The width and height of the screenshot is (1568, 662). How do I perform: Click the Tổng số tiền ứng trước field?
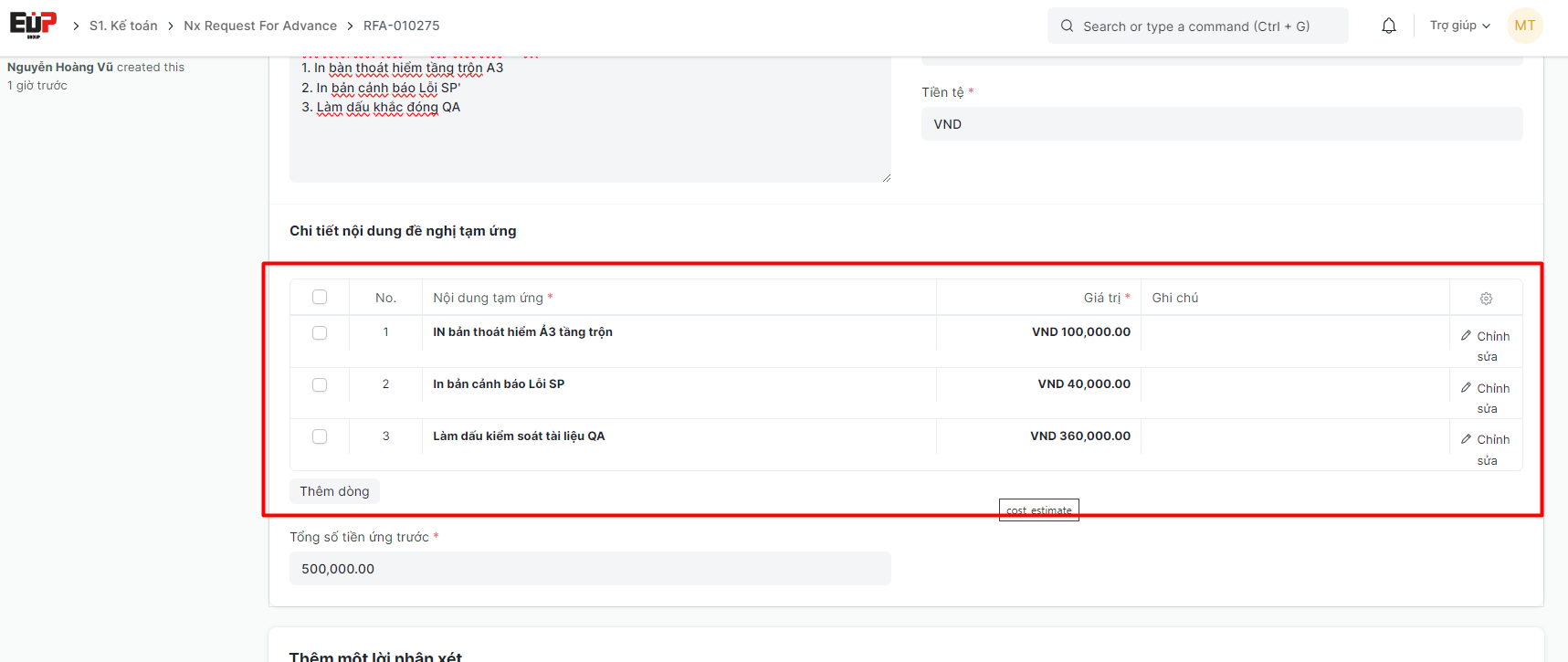coord(590,569)
